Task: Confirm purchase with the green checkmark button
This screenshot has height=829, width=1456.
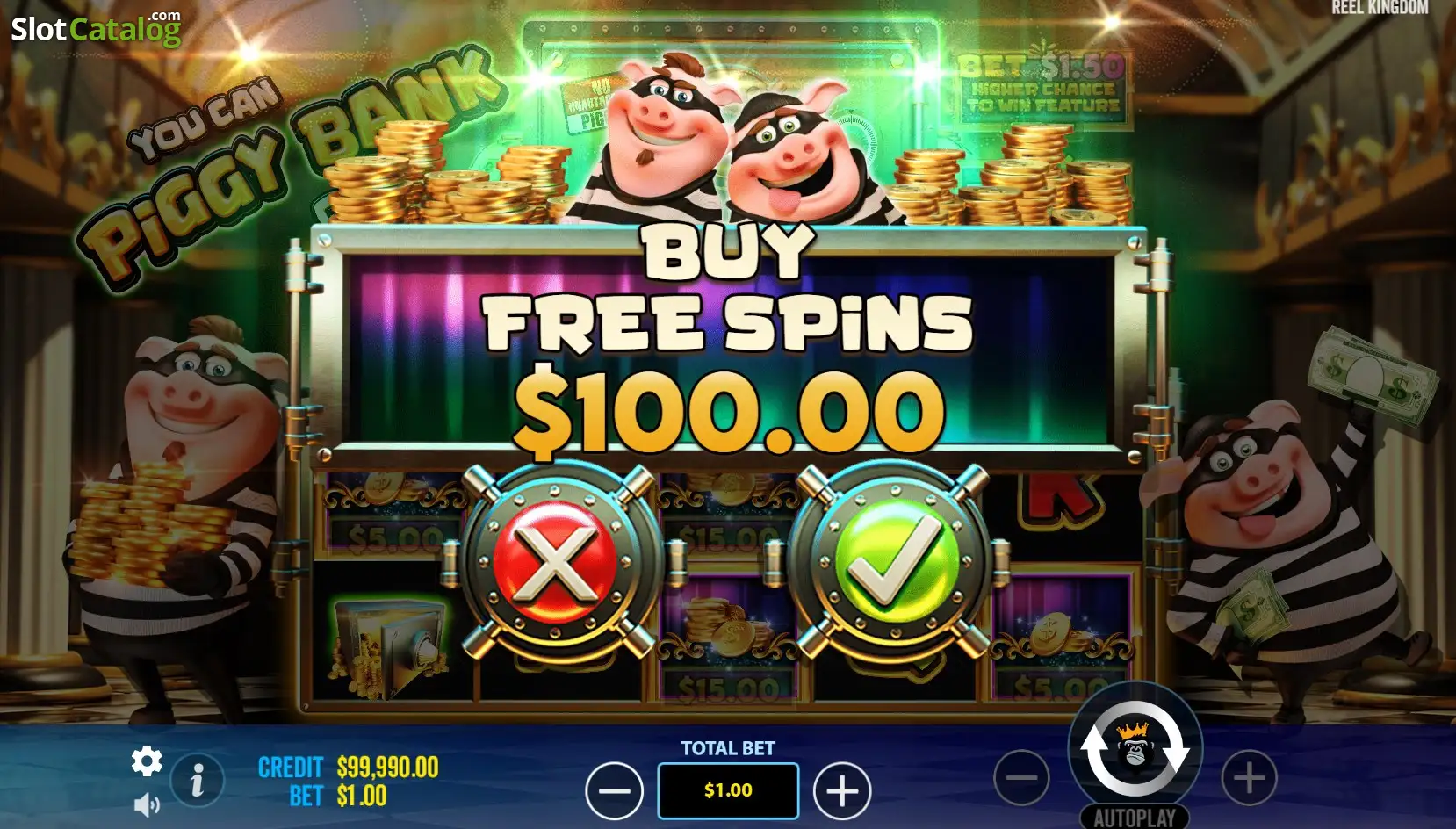Action: pyautogui.click(x=890, y=560)
